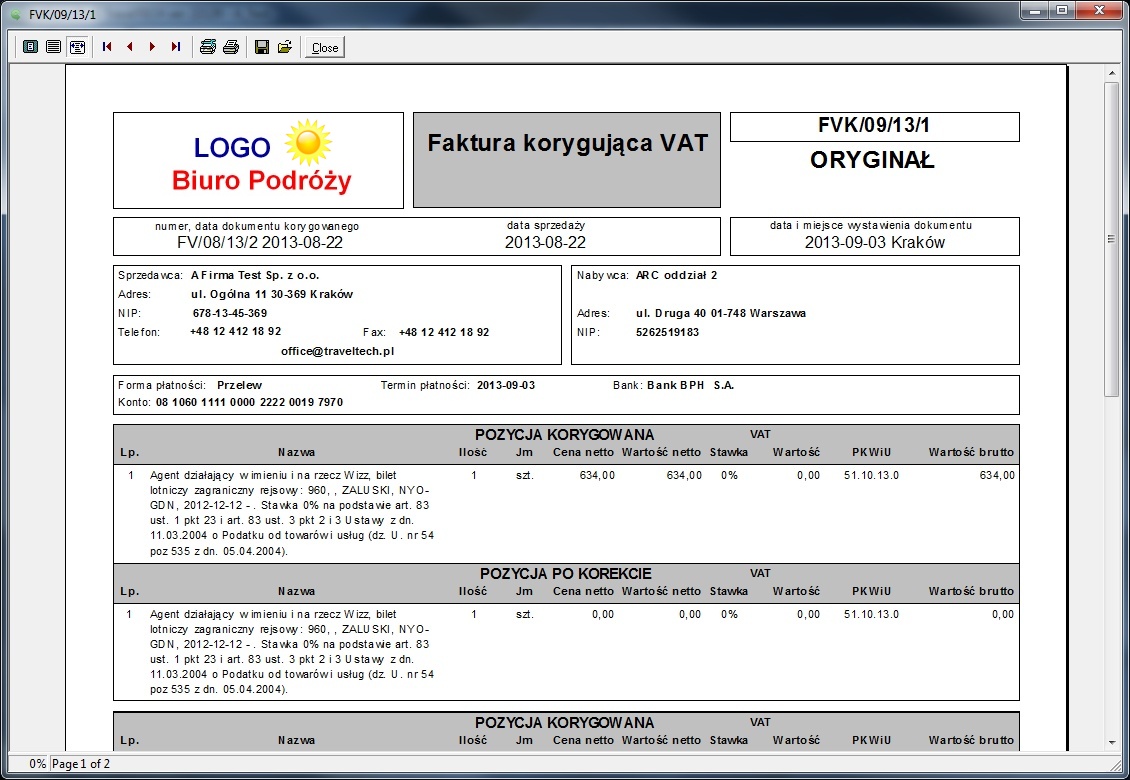Click the vertical scrollbar down arrow
Screen dimensions: 1130x780
1113,743
